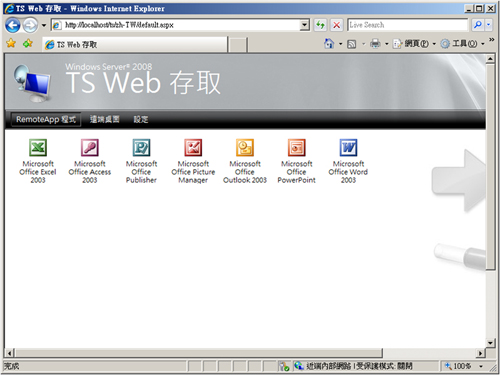Go to Home page icon
500x375 pixels.
[x=329, y=44]
